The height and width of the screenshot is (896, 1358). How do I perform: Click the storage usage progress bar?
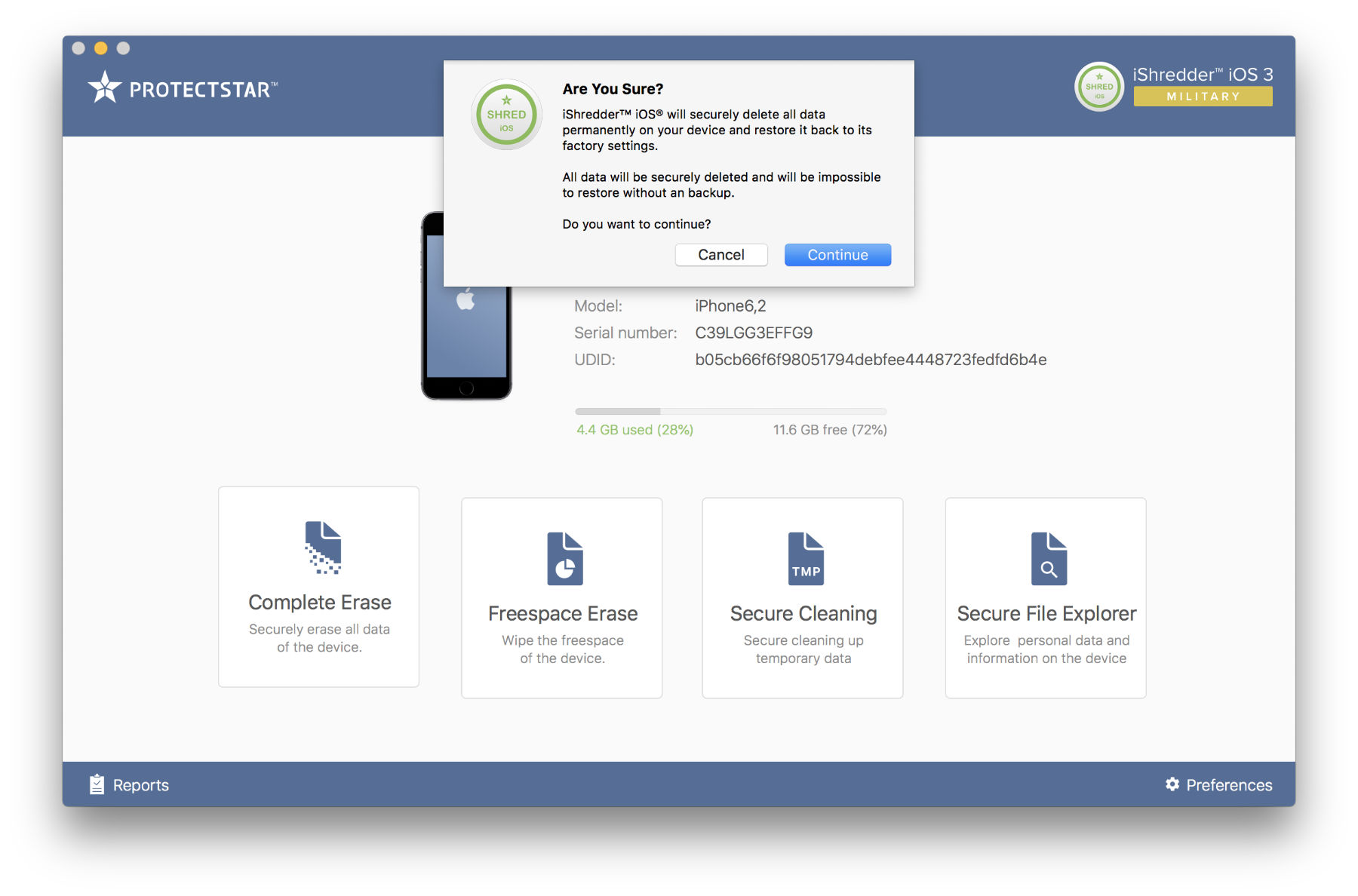click(730, 411)
